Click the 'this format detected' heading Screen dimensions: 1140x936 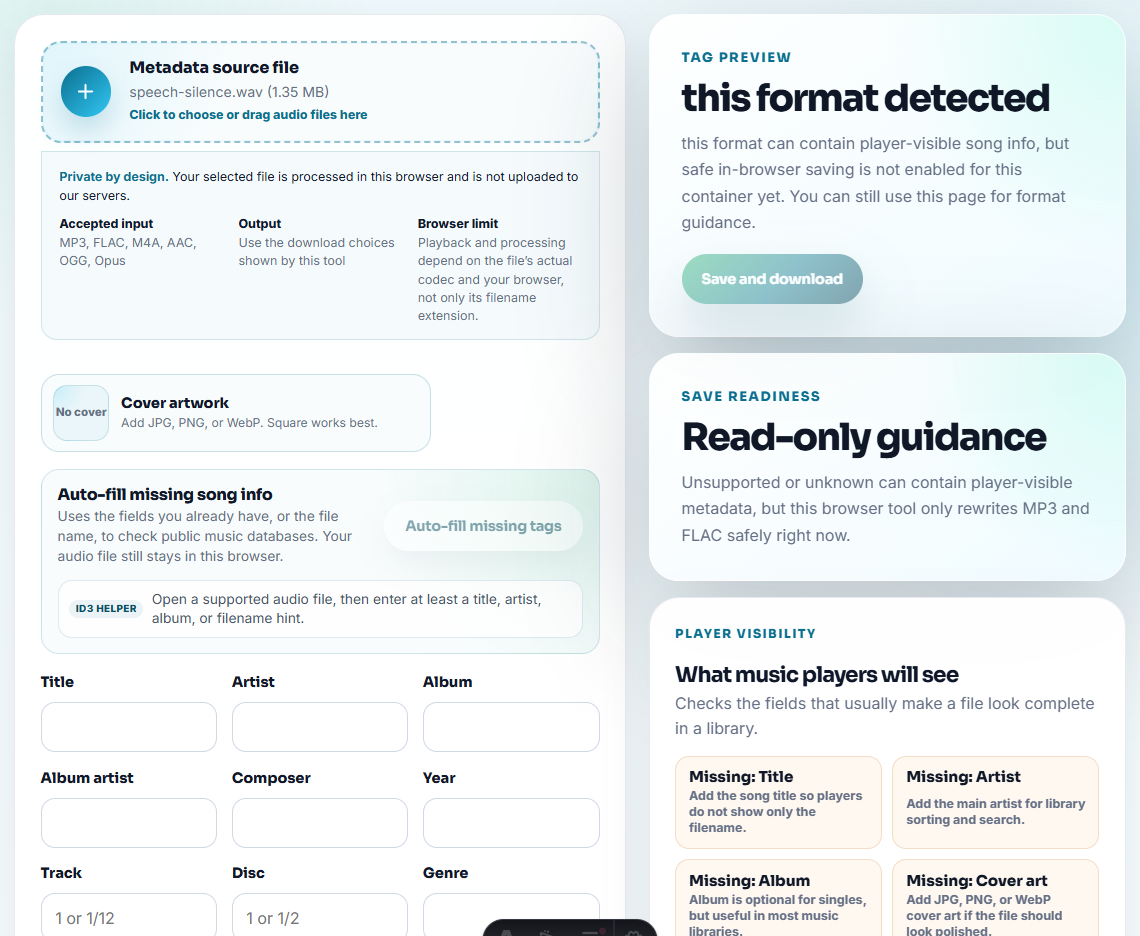tap(865, 98)
